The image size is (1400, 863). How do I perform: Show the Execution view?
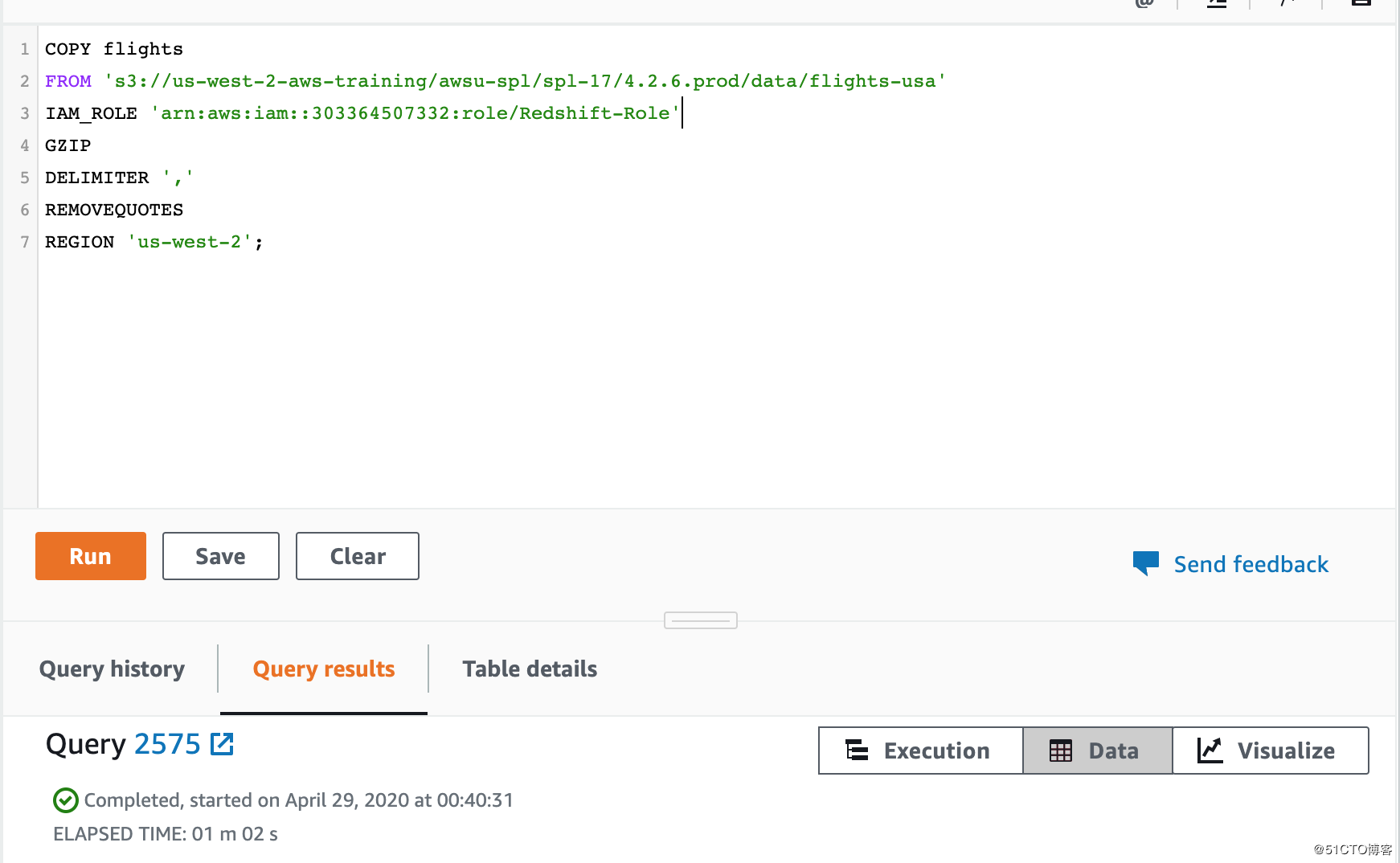pyautogui.click(x=921, y=751)
